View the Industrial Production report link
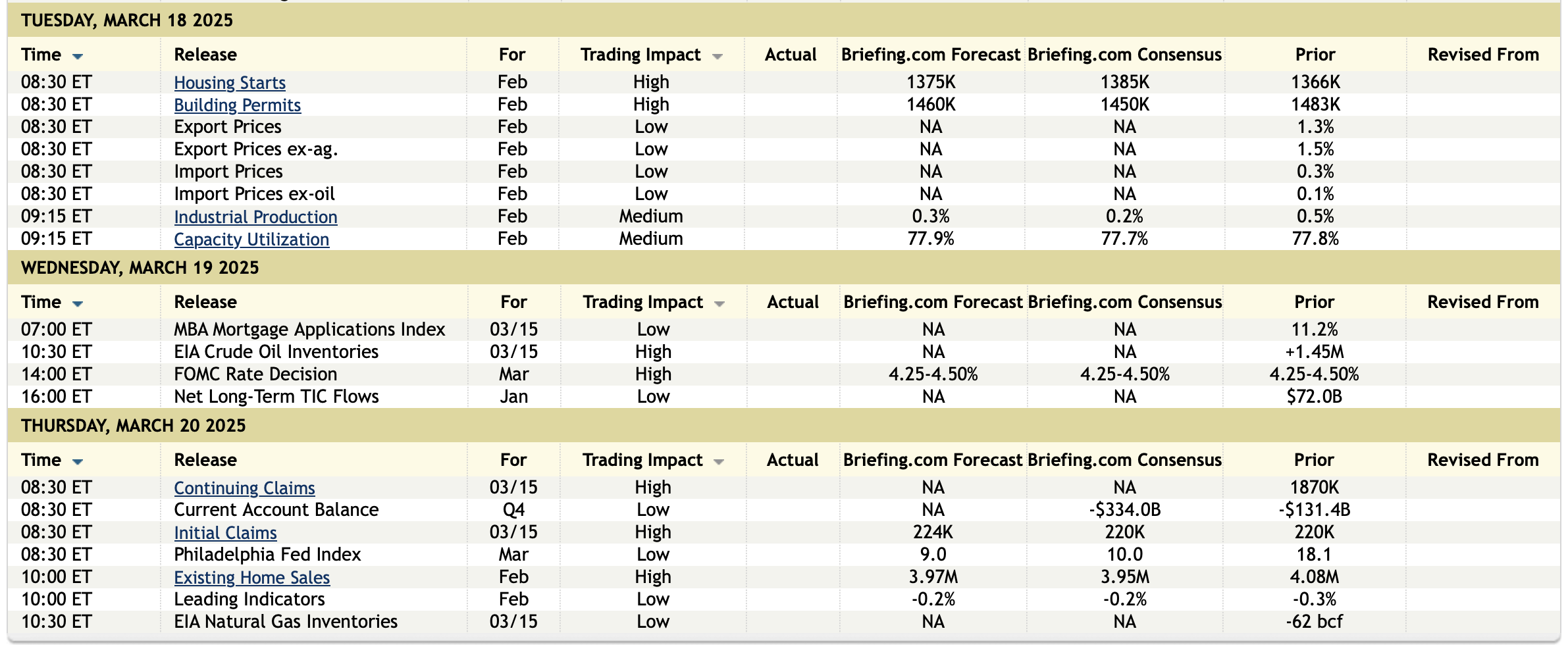This screenshot has height=662, width=1568. (255, 217)
